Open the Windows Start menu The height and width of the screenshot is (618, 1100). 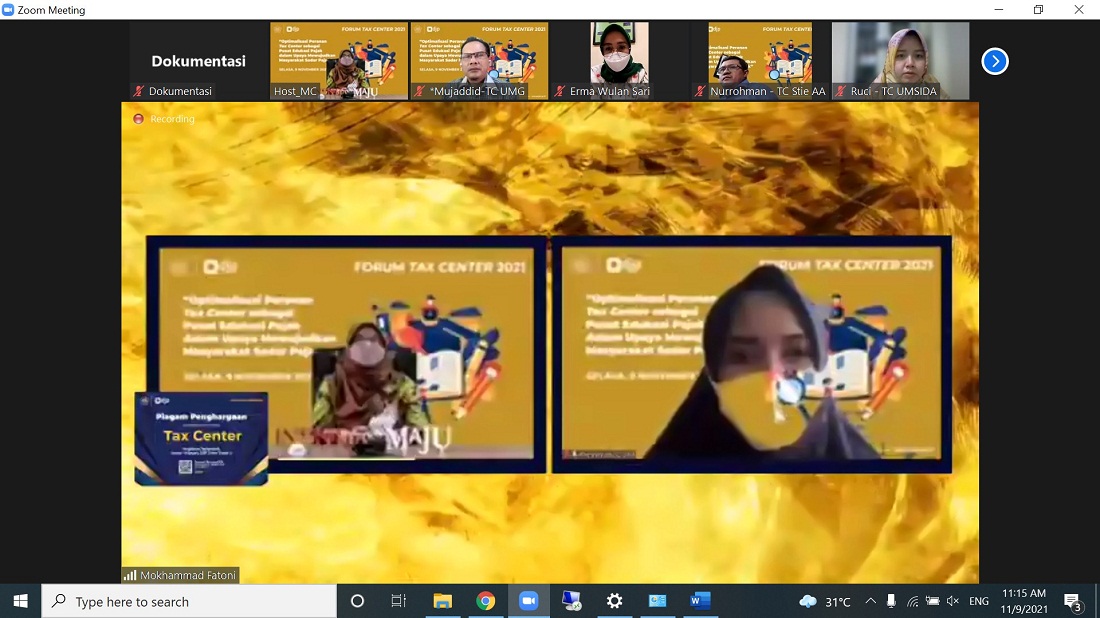point(20,601)
